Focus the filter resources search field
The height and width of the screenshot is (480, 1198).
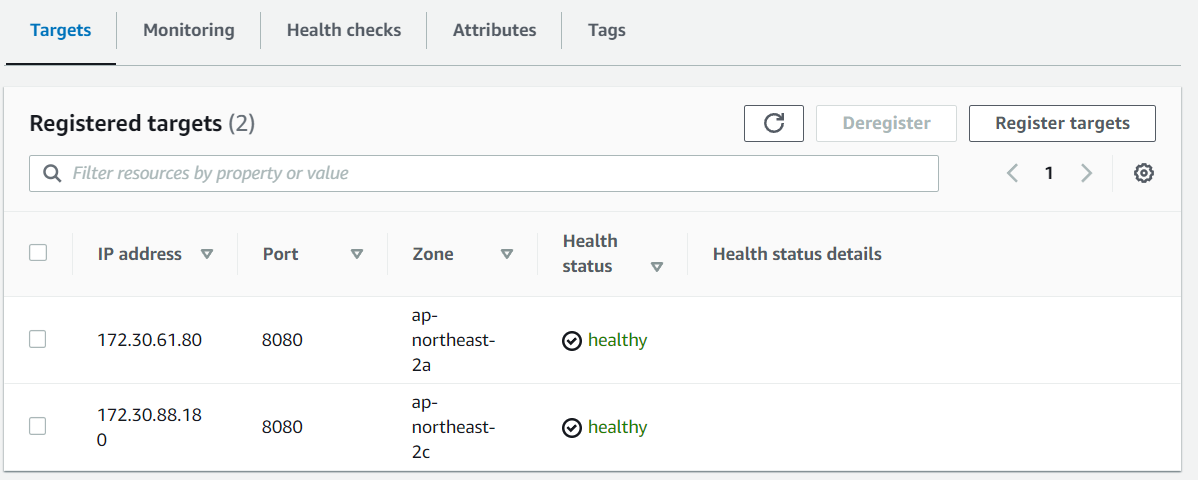500,173
